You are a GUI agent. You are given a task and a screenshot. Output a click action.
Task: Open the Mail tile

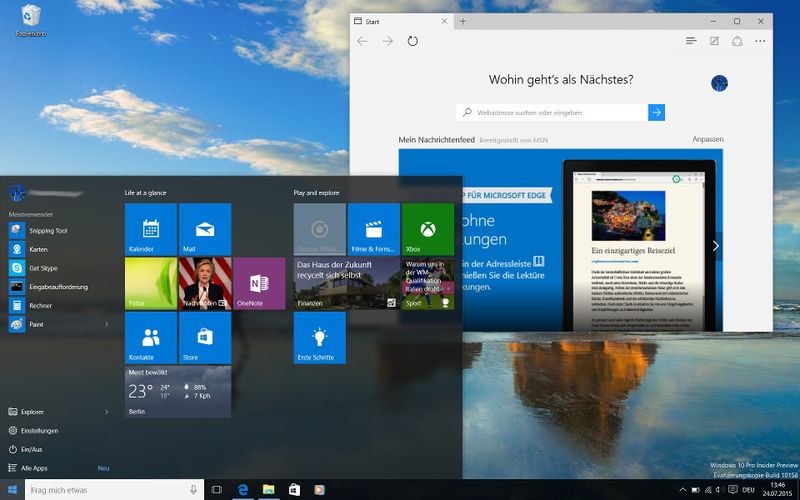205,229
